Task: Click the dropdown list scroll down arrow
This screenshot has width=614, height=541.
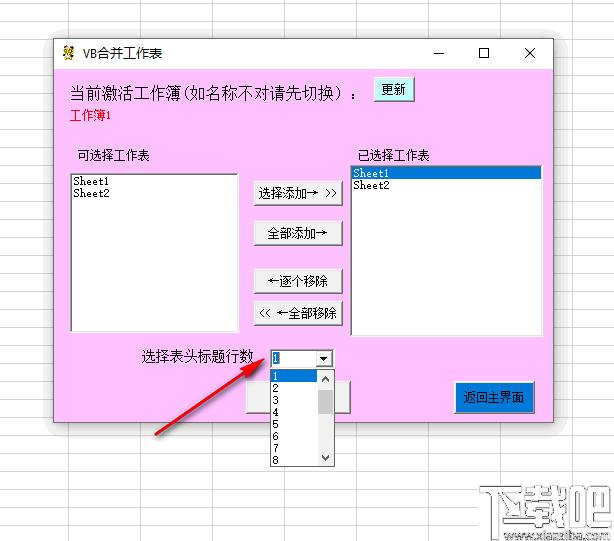Action: pyautogui.click(x=325, y=457)
